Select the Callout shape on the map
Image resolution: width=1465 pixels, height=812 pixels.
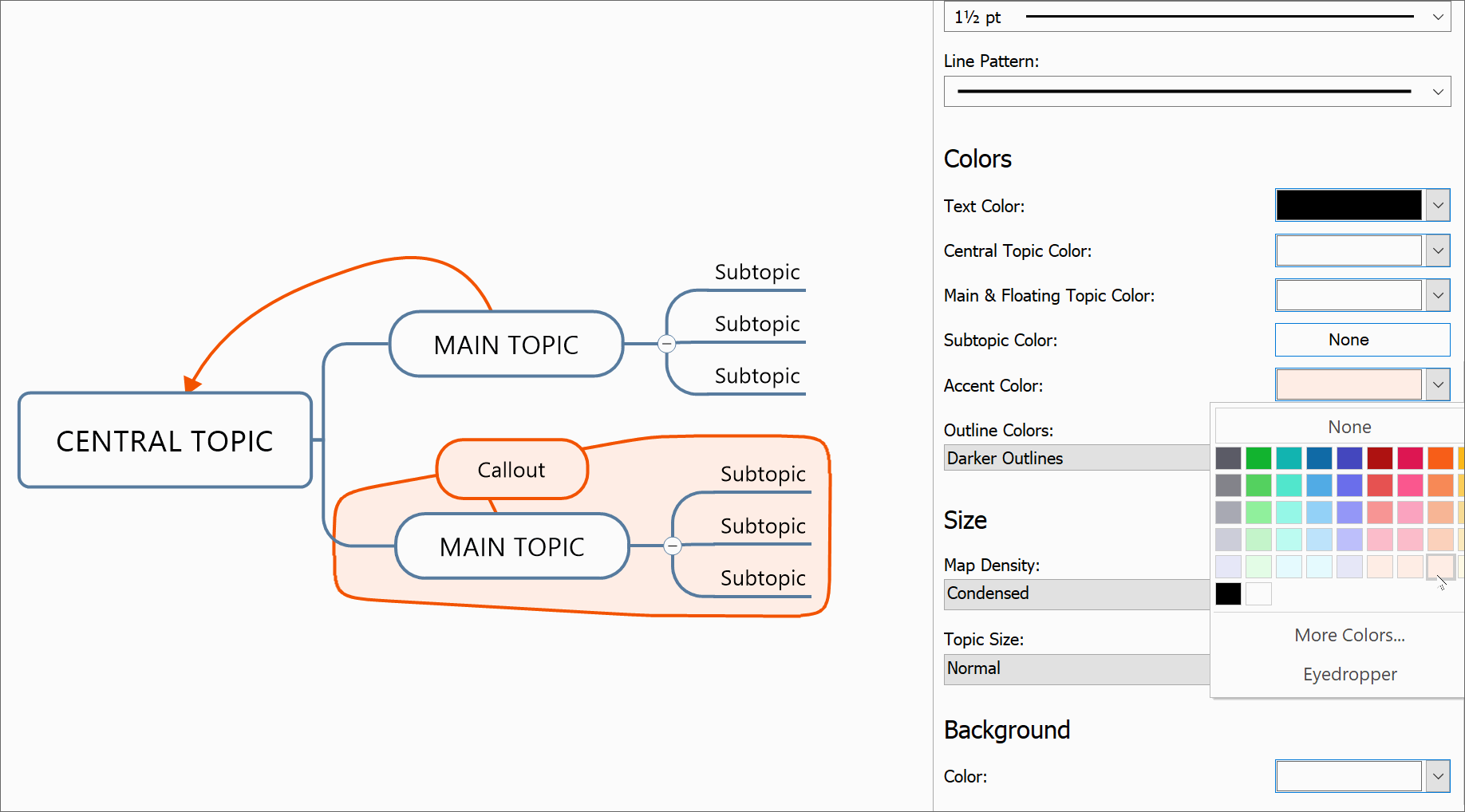coord(511,470)
